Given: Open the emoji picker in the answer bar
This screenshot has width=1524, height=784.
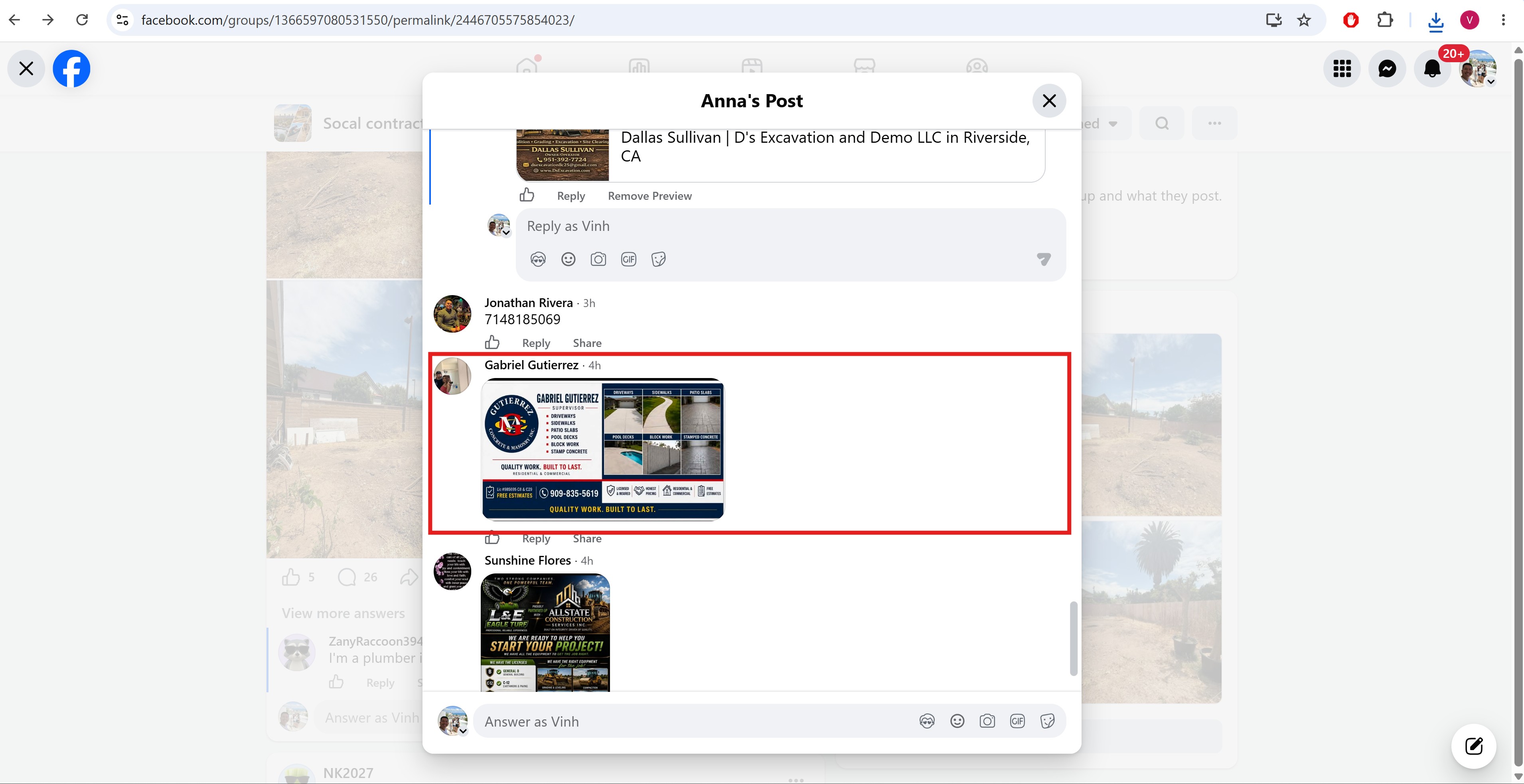Looking at the screenshot, I should (x=957, y=721).
